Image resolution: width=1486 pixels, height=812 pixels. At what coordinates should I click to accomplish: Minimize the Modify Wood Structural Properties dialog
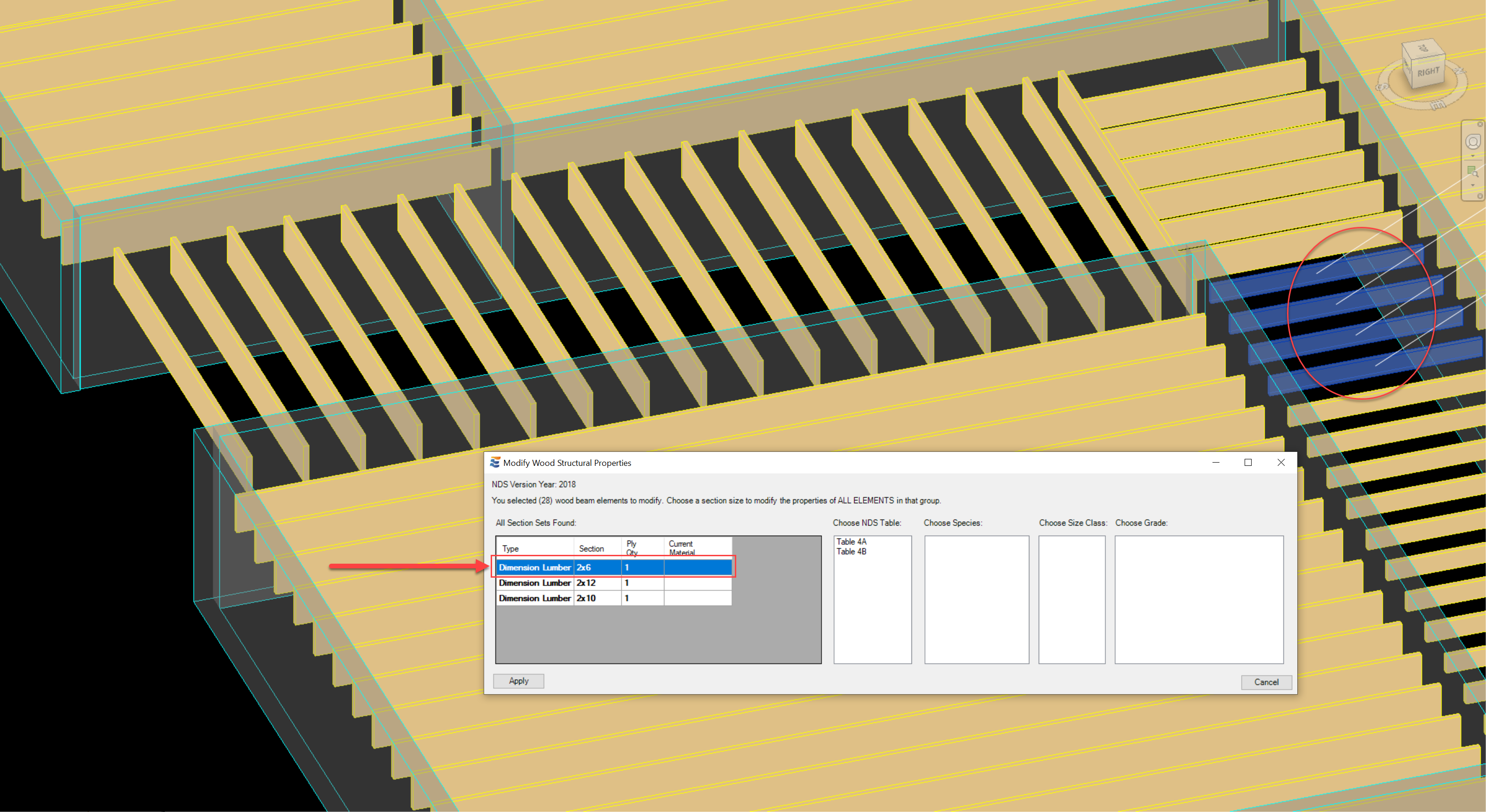coord(1215,463)
